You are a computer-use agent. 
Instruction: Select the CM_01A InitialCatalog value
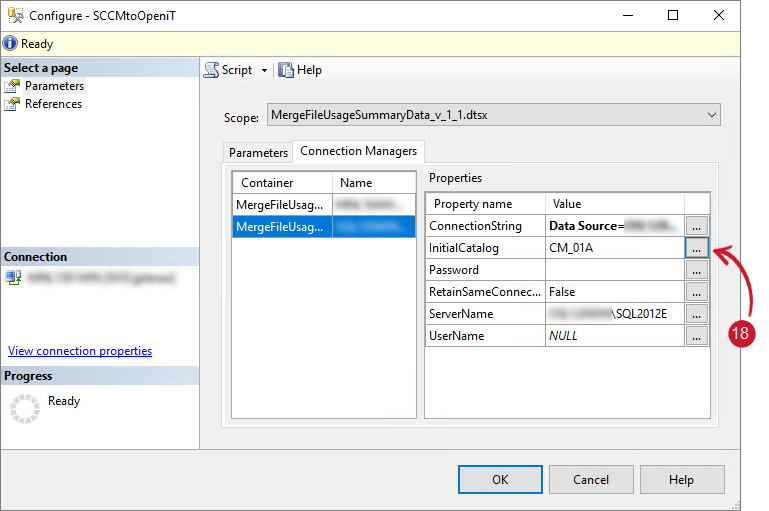(615, 248)
